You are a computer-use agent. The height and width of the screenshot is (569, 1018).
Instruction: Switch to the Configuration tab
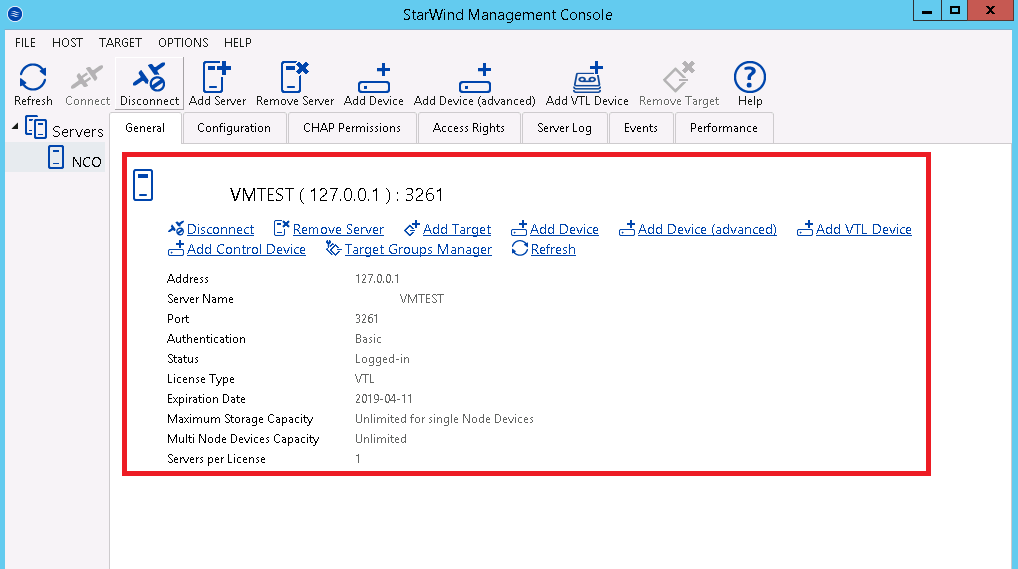234,128
